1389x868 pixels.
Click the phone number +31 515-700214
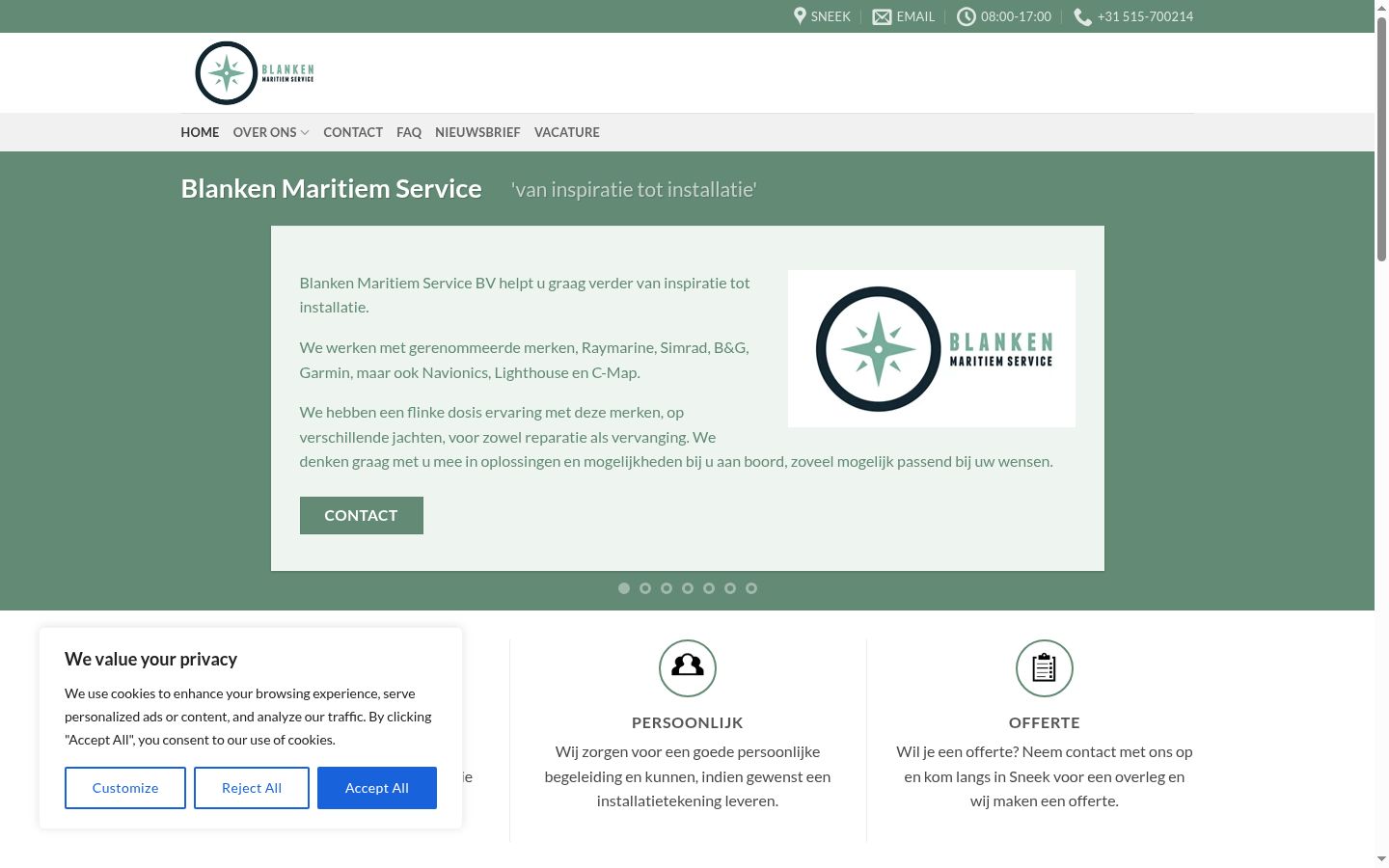pyautogui.click(x=1145, y=16)
